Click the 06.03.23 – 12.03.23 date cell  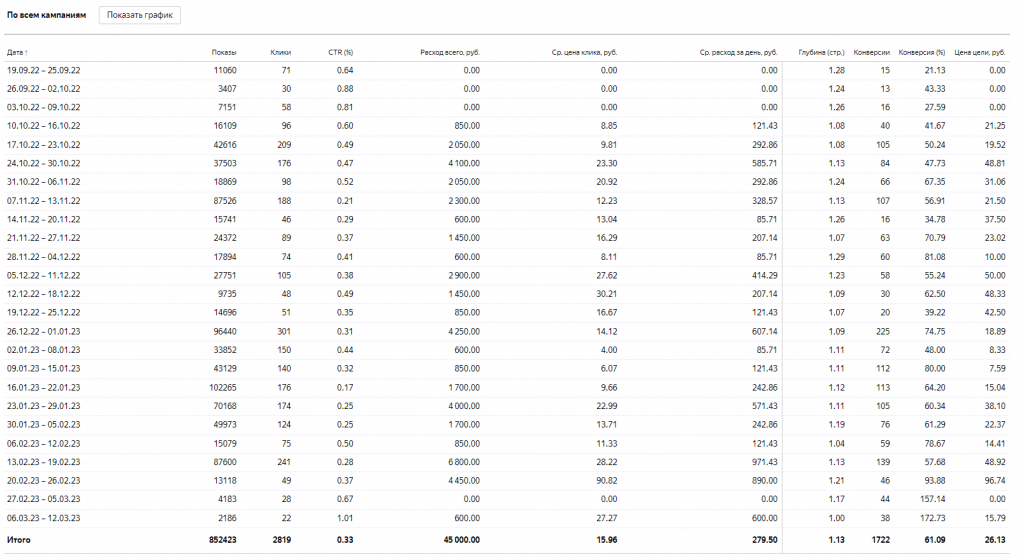43,517
